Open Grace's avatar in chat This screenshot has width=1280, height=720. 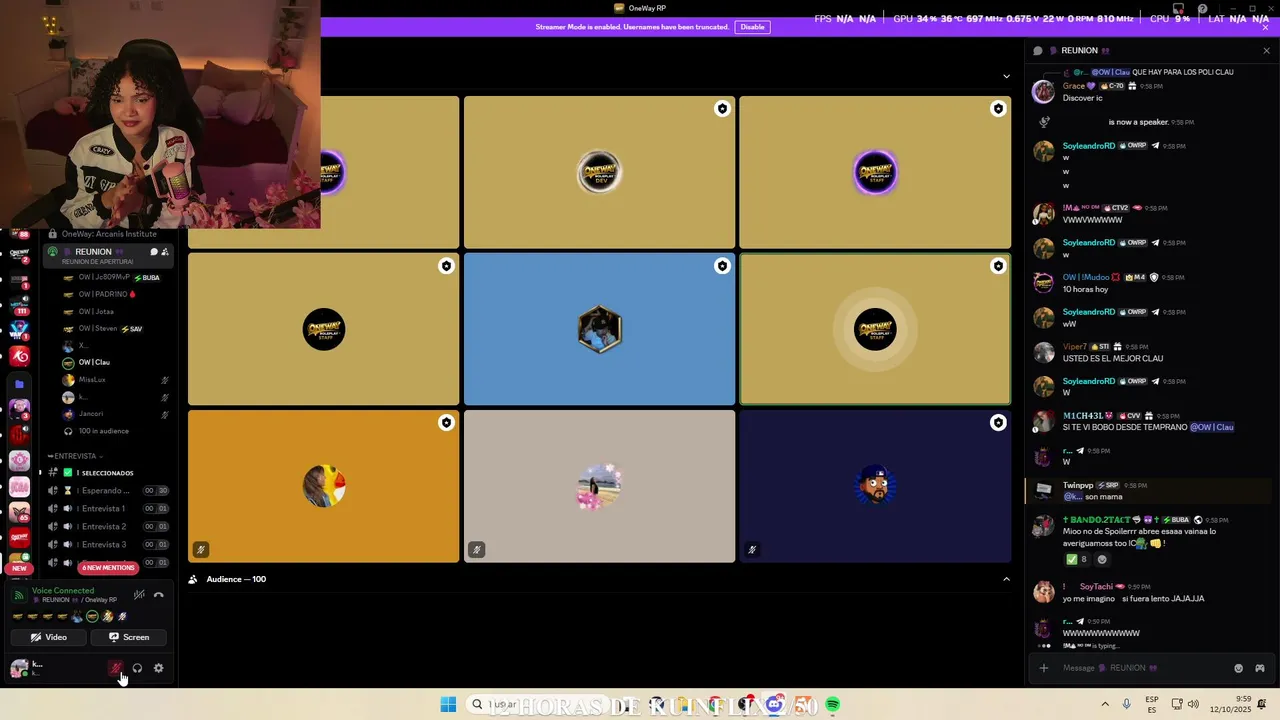[1043, 92]
